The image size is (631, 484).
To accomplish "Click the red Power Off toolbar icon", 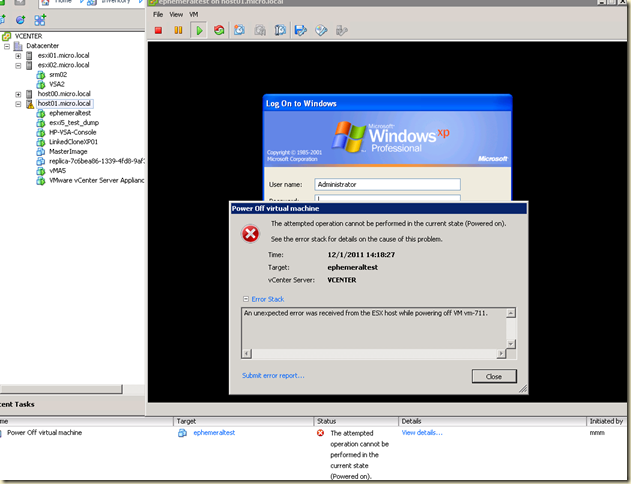I will [x=158, y=30].
